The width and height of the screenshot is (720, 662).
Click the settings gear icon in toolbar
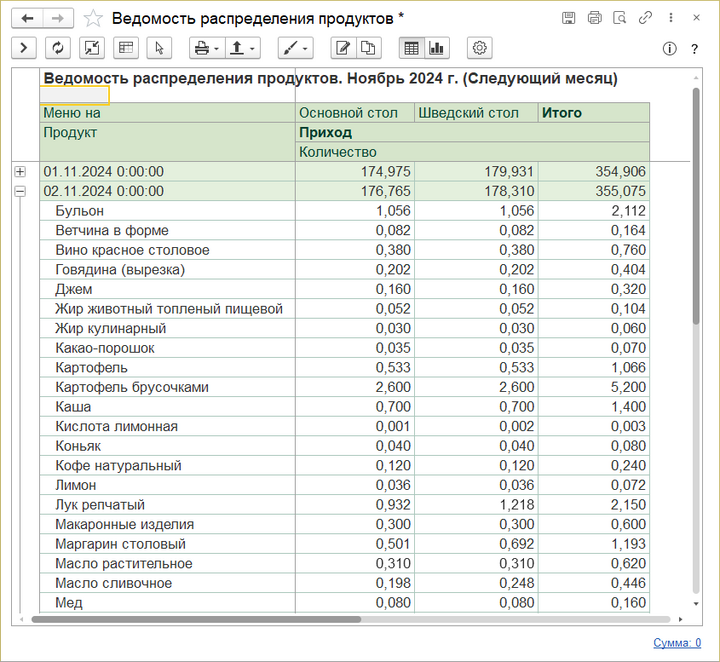480,48
